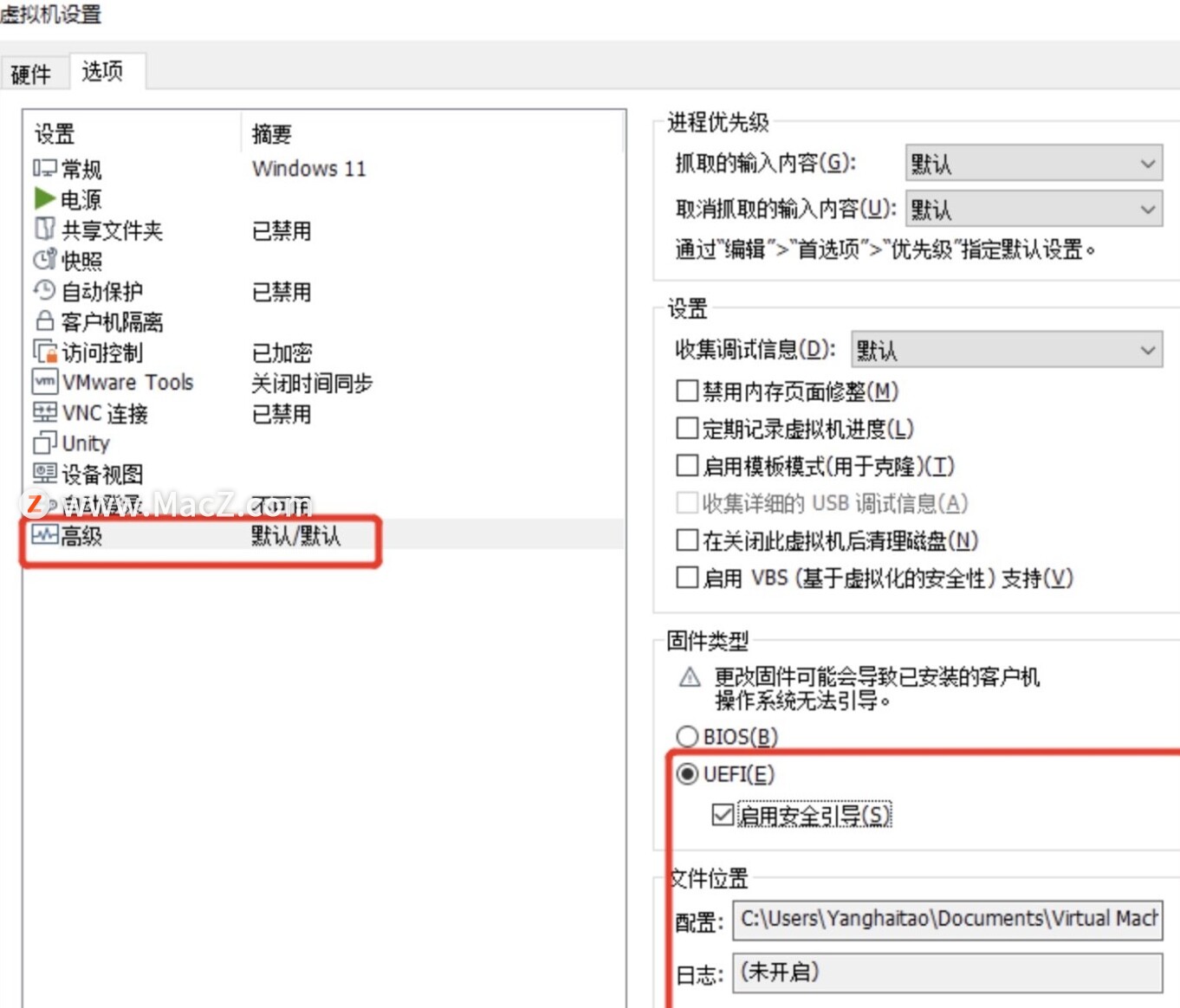Check 启用模板模式(用于克隆)(T)
Screen dimensions: 1180x1008
687,466
